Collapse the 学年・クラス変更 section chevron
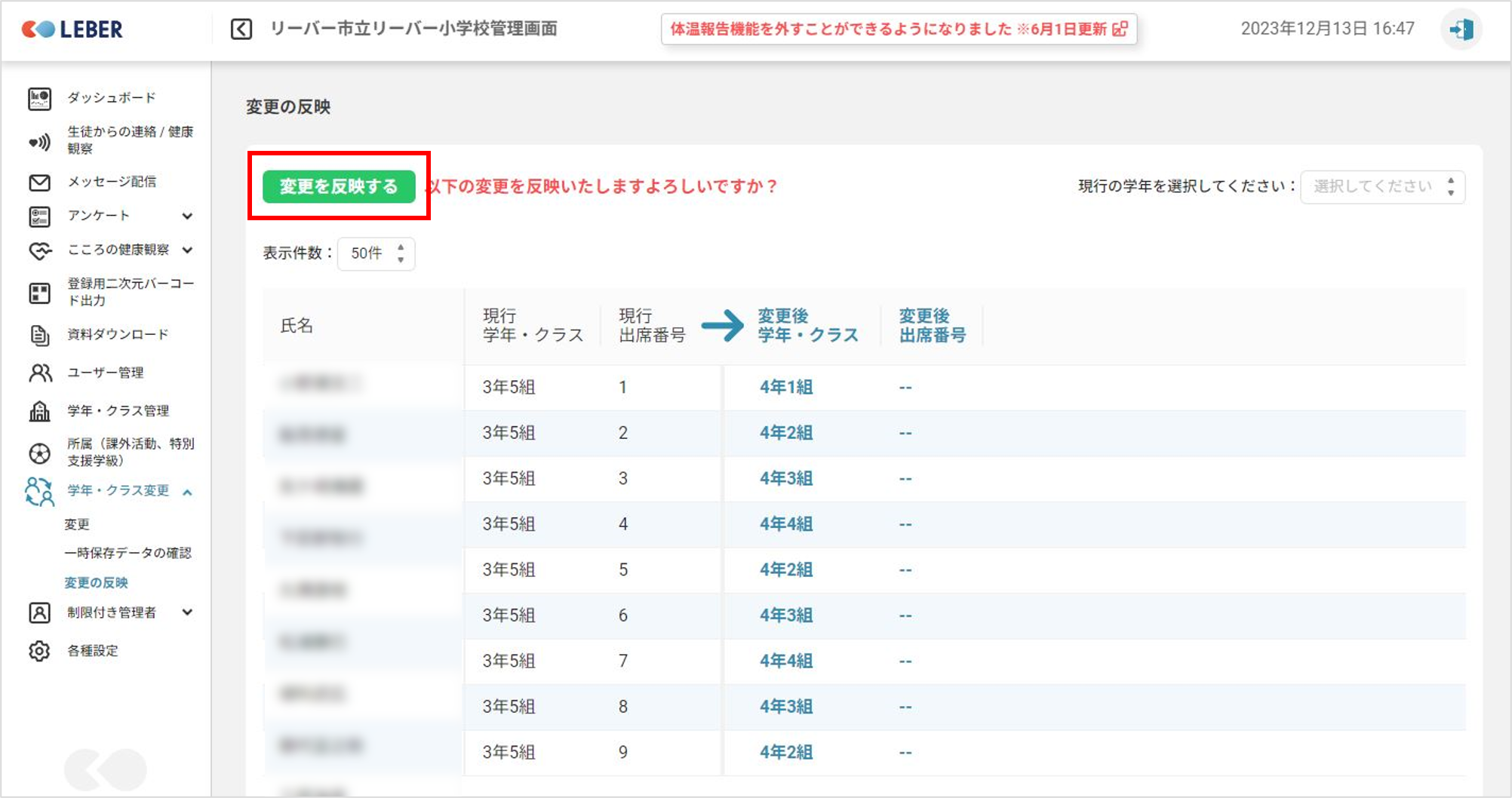The width and height of the screenshot is (1512, 798). (187, 492)
